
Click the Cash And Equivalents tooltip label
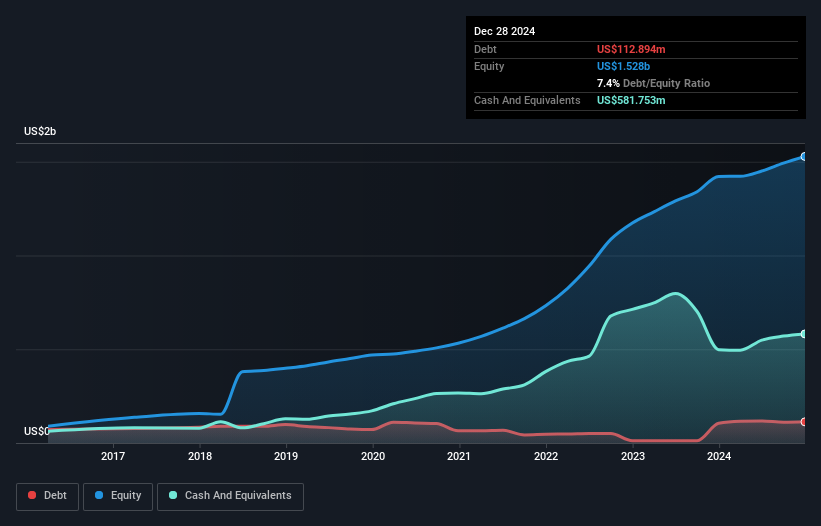[x=527, y=100]
